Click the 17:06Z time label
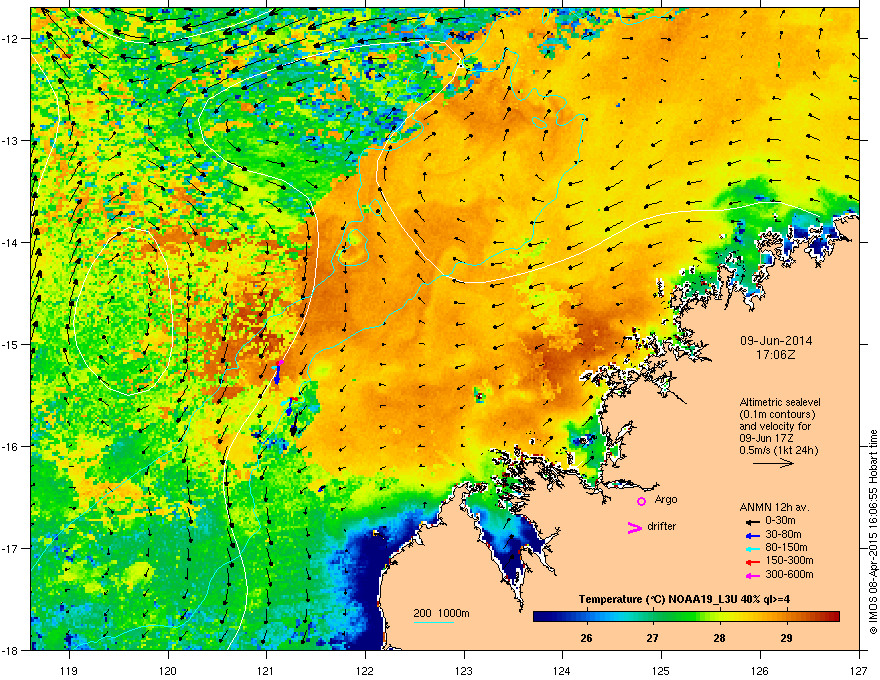The image size is (880, 680). pyautogui.click(x=776, y=355)
